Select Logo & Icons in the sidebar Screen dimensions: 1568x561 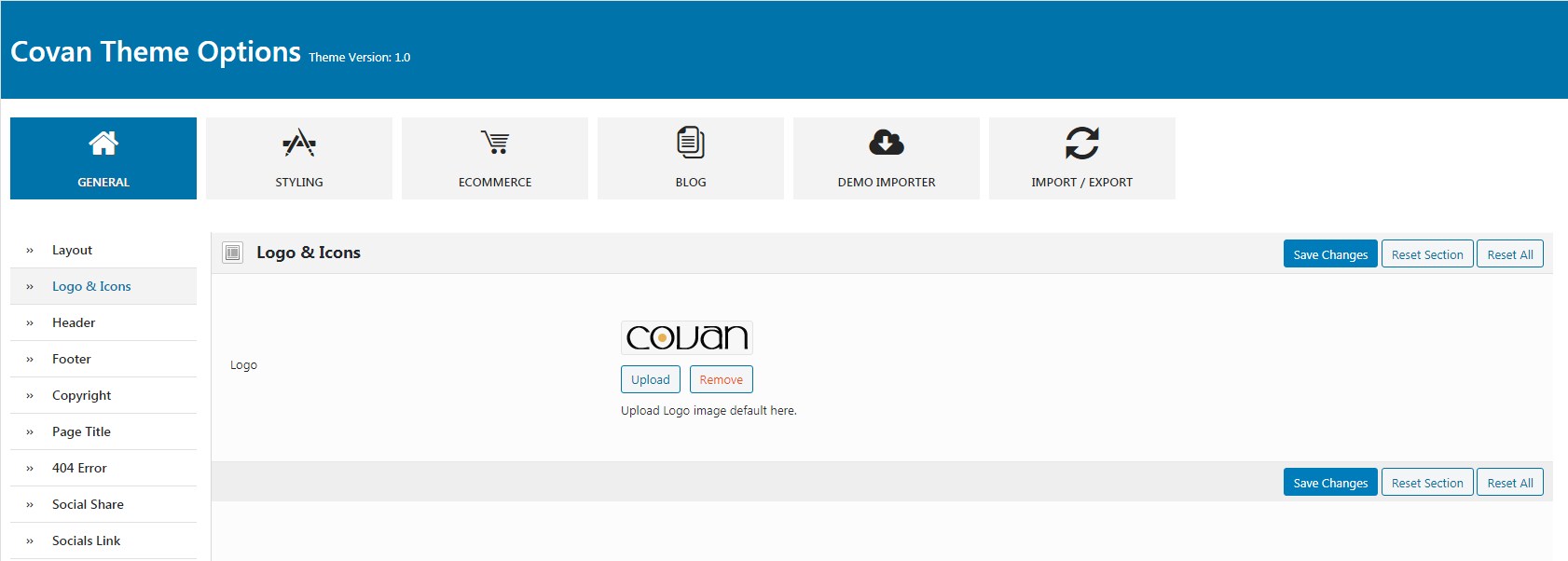click(x=103, y=286)
